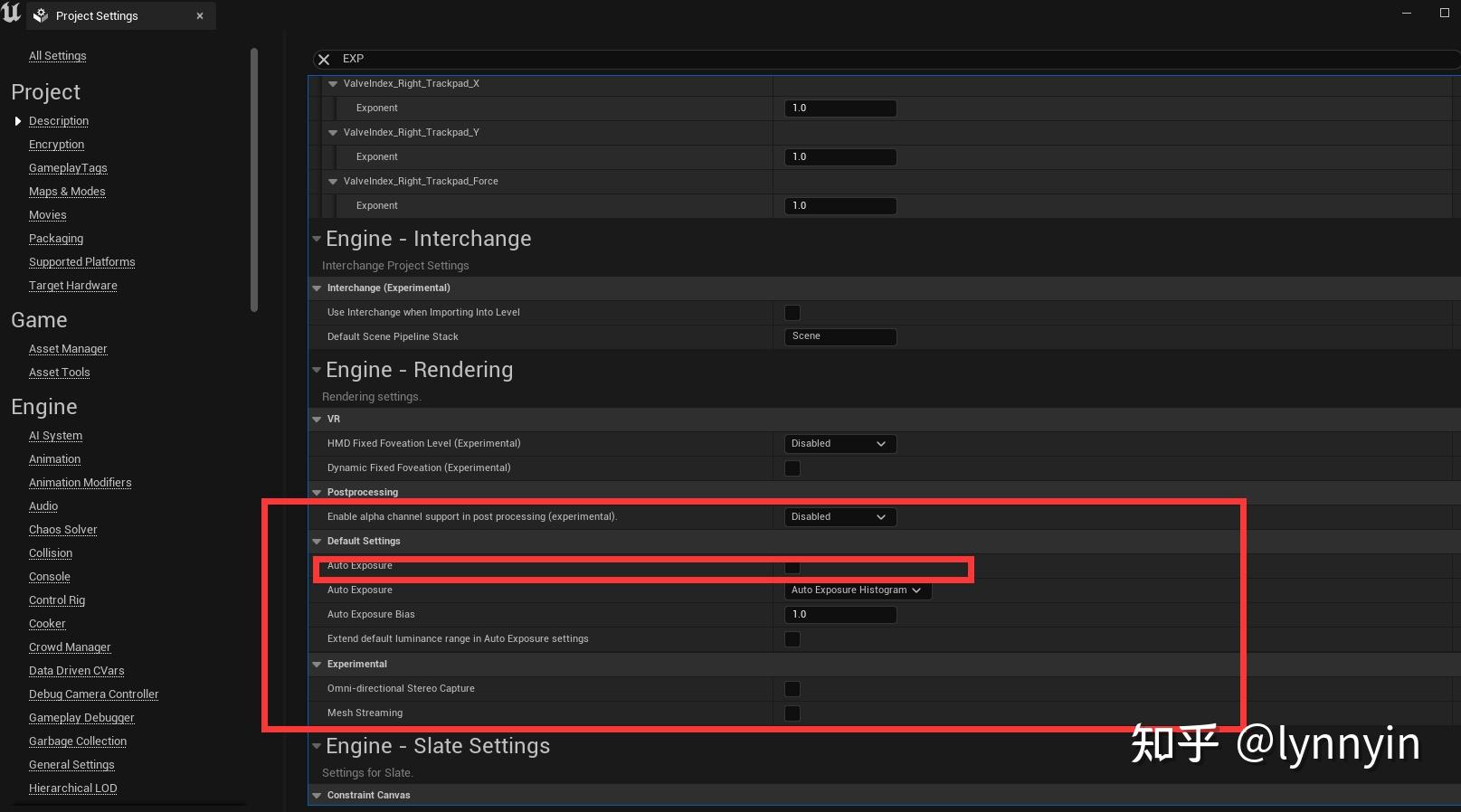Open Auto Exposure Histogram dropdown
1461x812 pixels.
click(x=858, y=590)
